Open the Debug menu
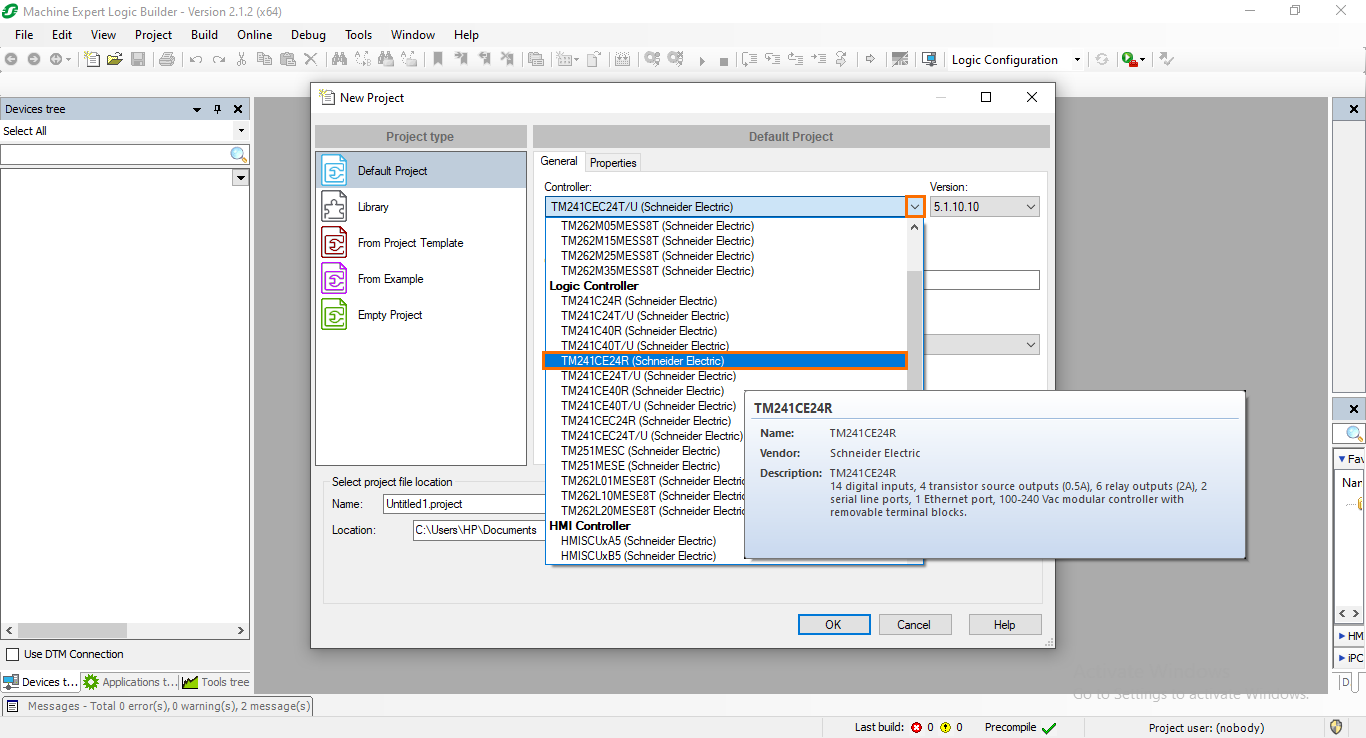 point(308,34)
